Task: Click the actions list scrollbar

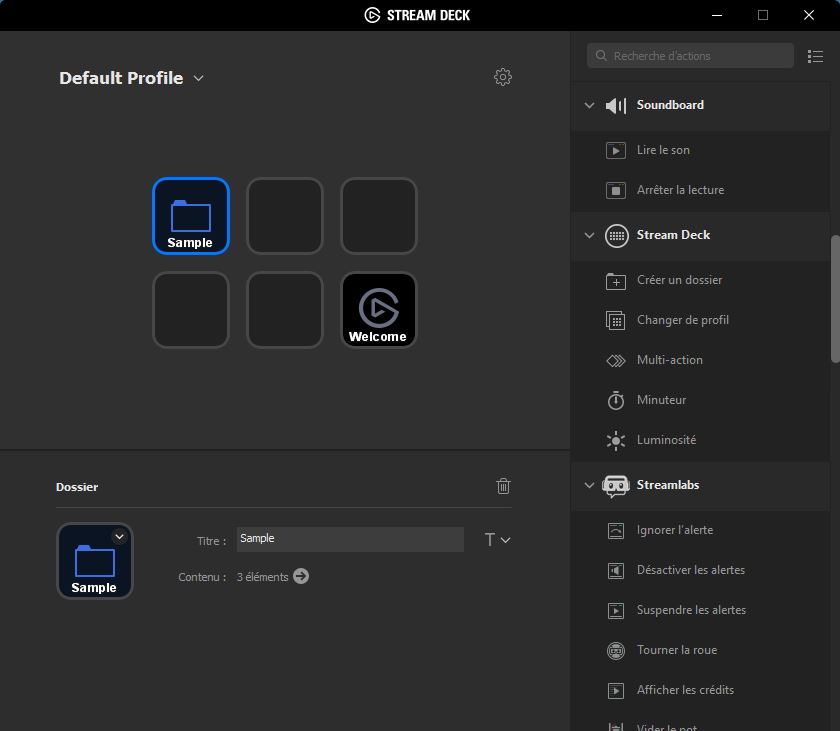Action: tap(835, 299)
